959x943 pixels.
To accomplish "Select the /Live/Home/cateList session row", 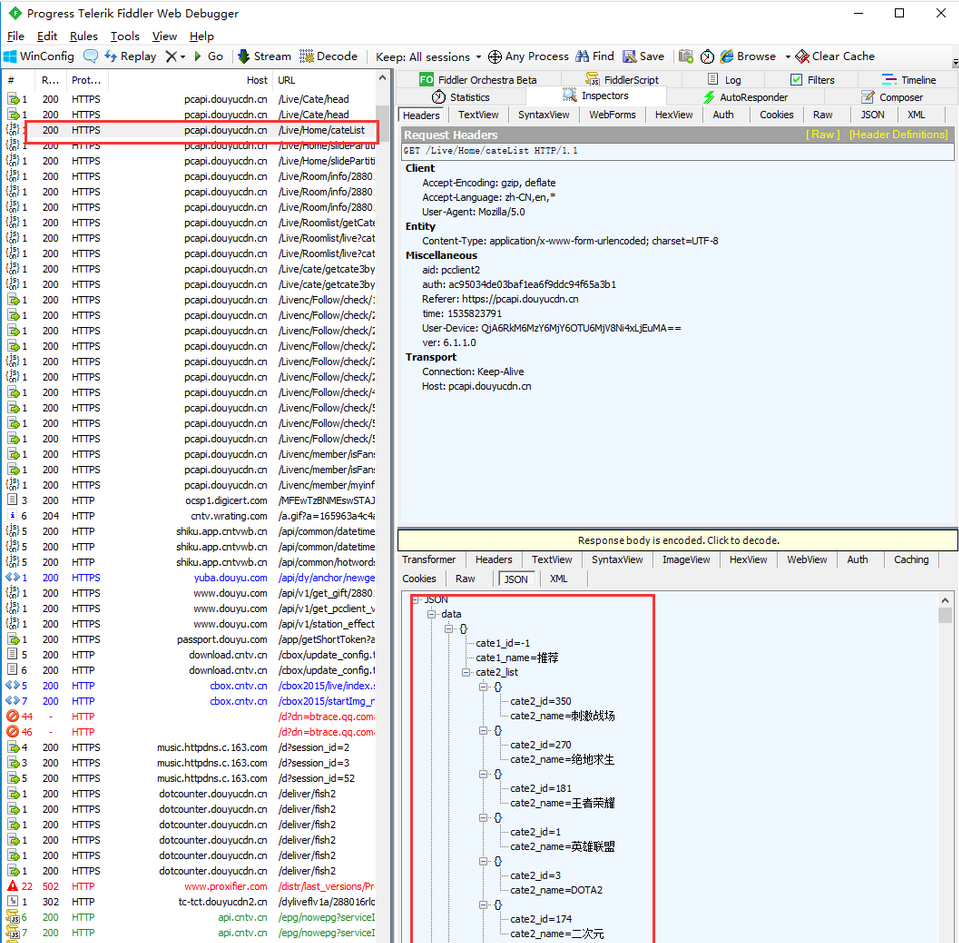I will [191, 130].
